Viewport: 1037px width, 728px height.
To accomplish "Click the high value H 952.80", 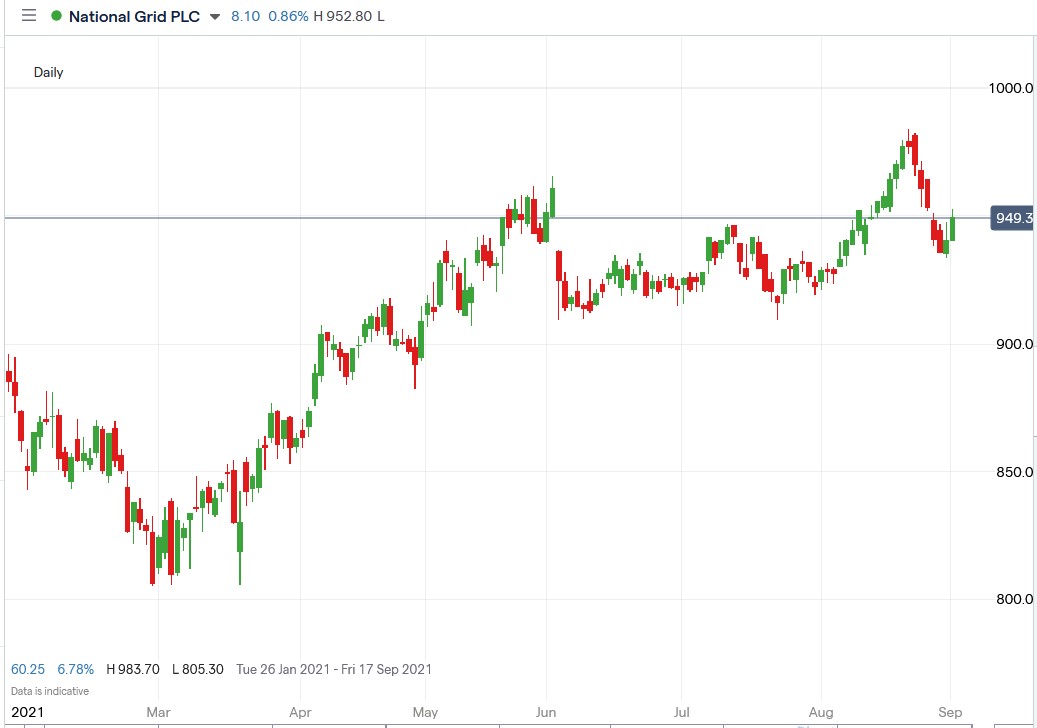I will tap(343, 16).
